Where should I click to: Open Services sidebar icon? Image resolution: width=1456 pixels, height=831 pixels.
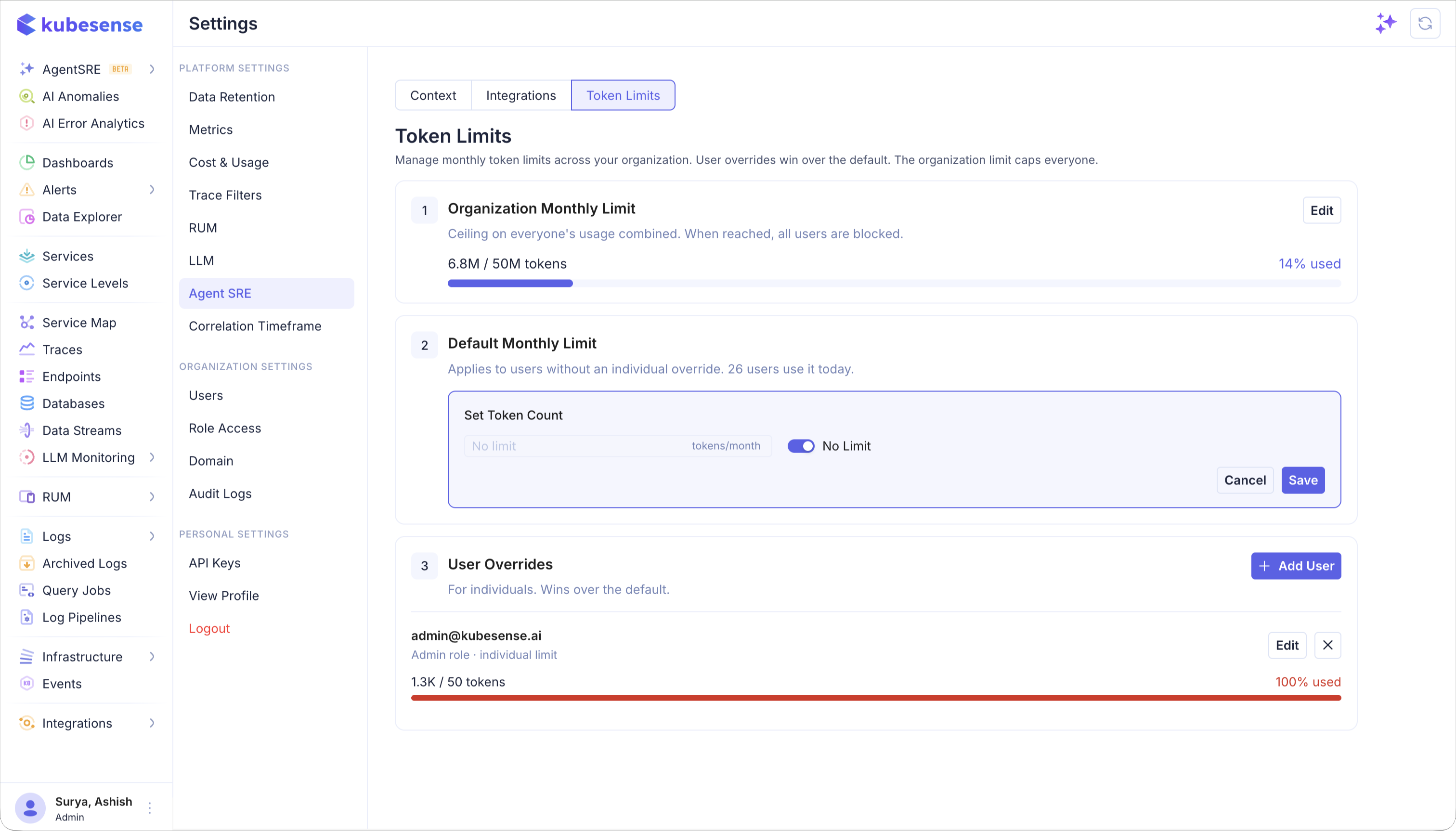coord(27,256)
